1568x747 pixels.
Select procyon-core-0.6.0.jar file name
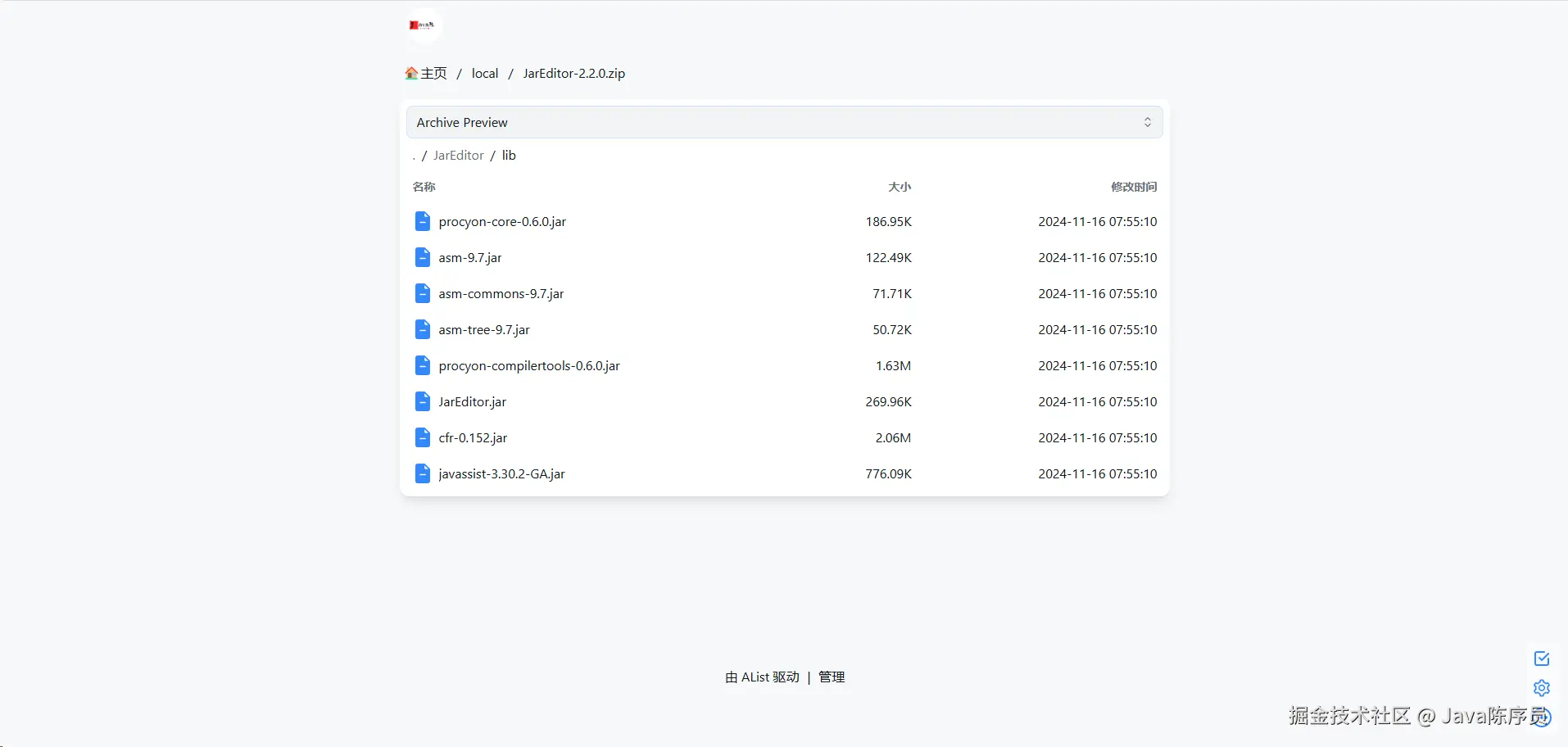click(502, 222)
